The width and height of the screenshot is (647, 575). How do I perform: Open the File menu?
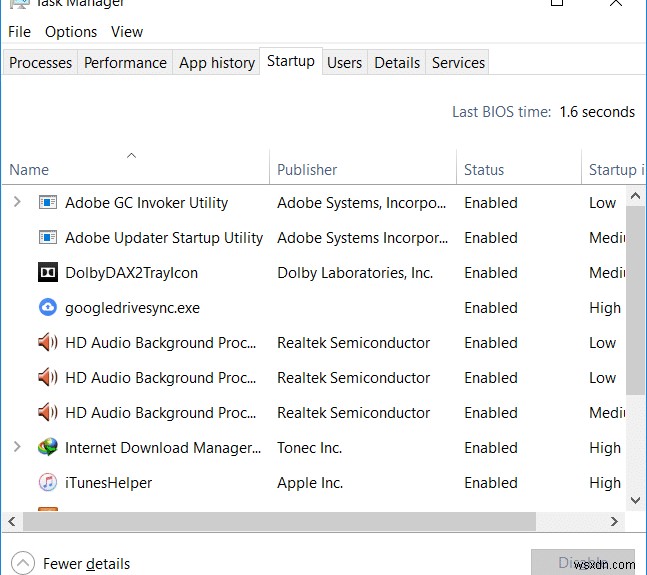(x=19, y=32)
